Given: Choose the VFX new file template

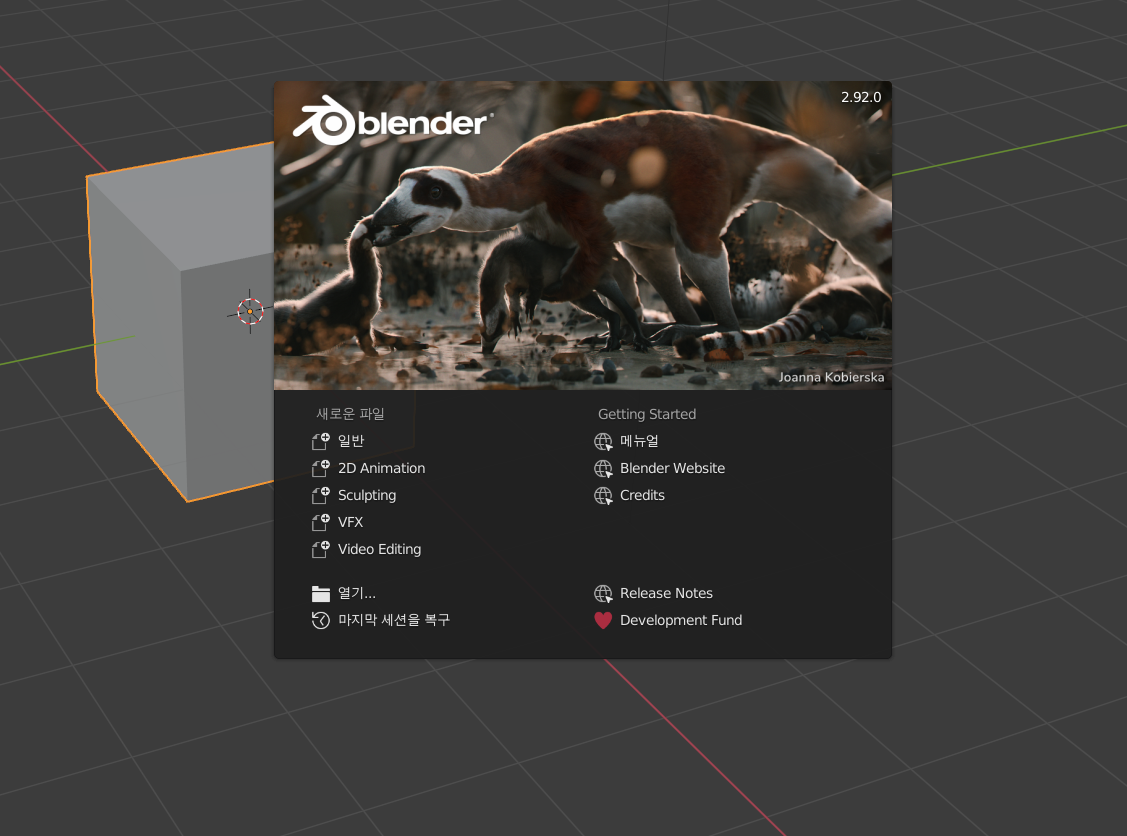Looking at the screenshot, I should pos(350,522).
